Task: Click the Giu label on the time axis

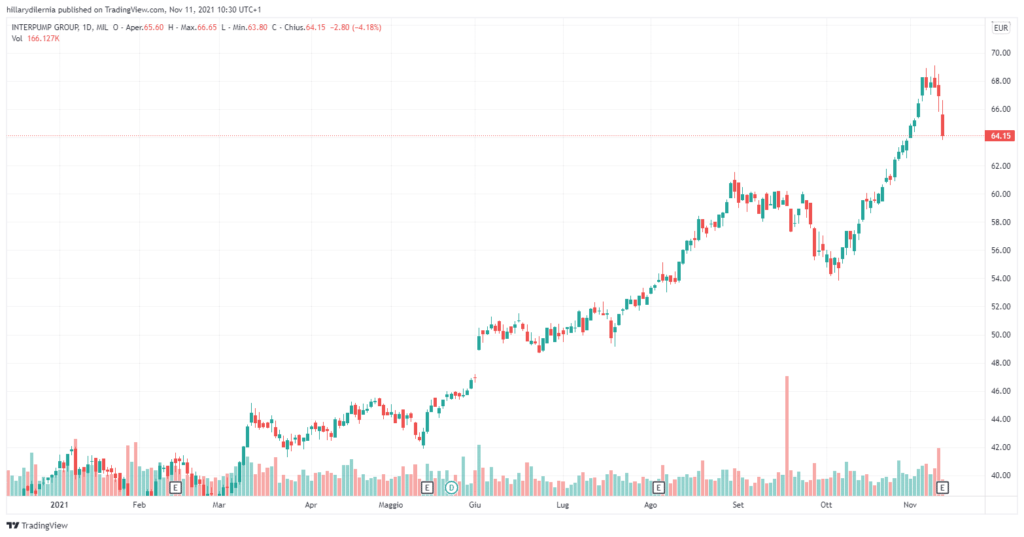Action: [x=474, y=507]
